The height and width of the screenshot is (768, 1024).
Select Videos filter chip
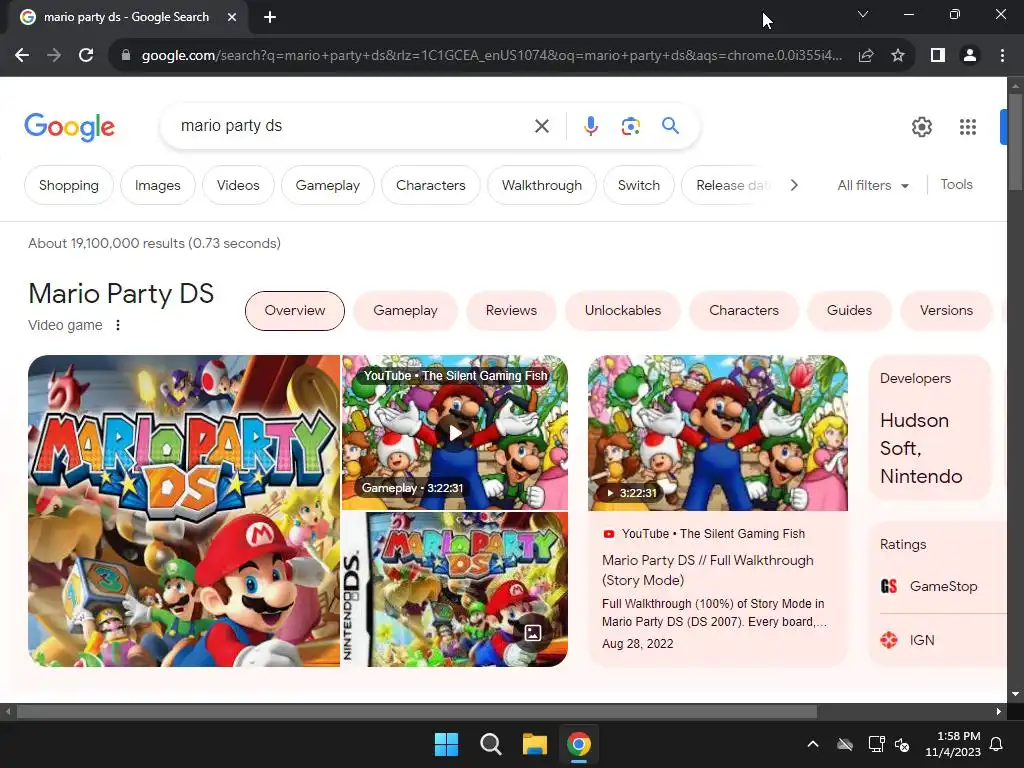click(238, 185)
